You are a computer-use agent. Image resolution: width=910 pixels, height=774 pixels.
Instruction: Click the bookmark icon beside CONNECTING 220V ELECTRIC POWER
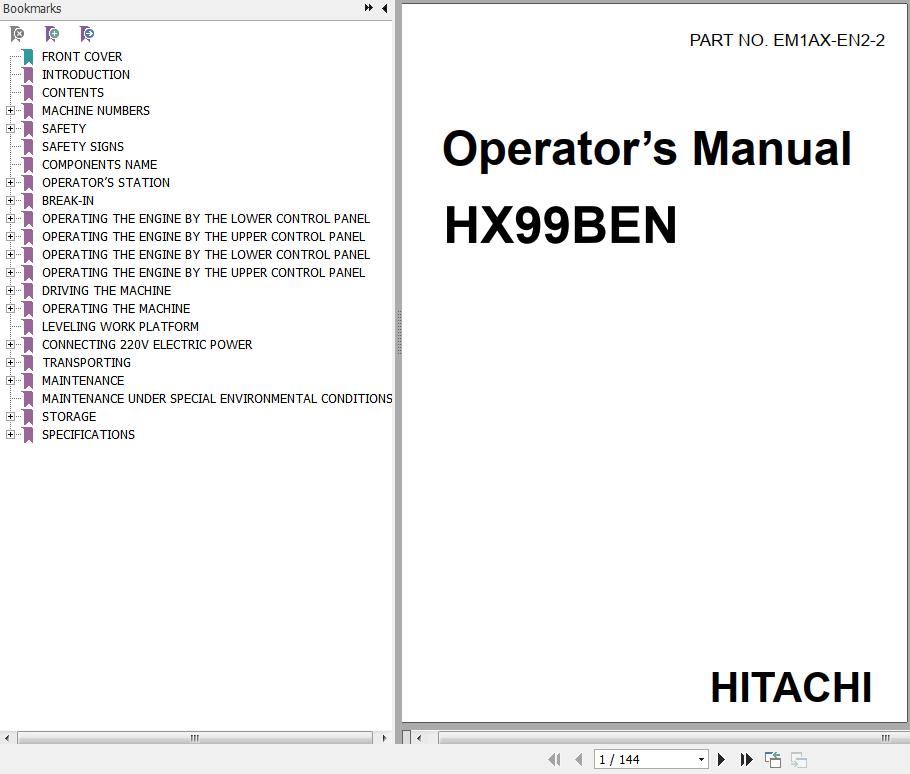[x=28, y=345]
